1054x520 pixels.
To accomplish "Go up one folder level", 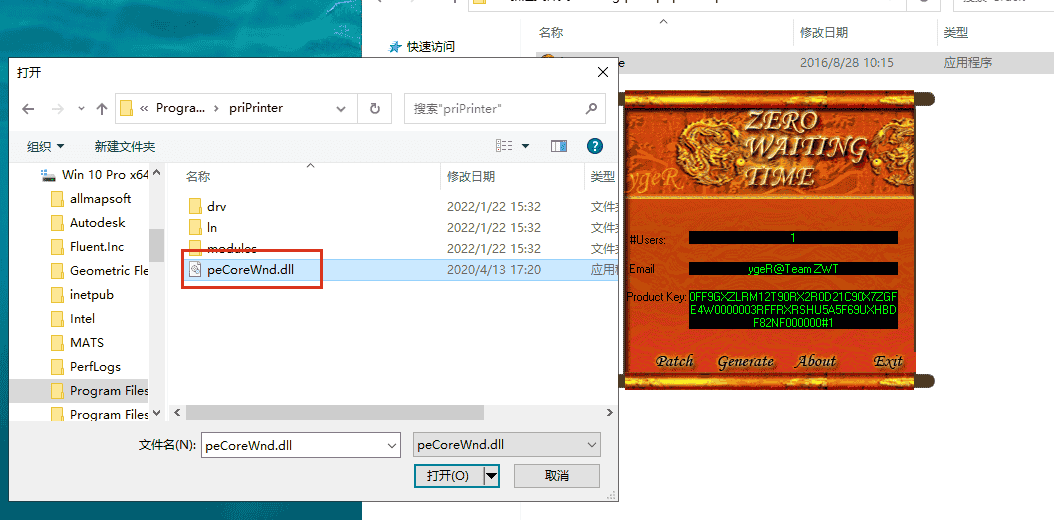I will [x=102, y=108].
